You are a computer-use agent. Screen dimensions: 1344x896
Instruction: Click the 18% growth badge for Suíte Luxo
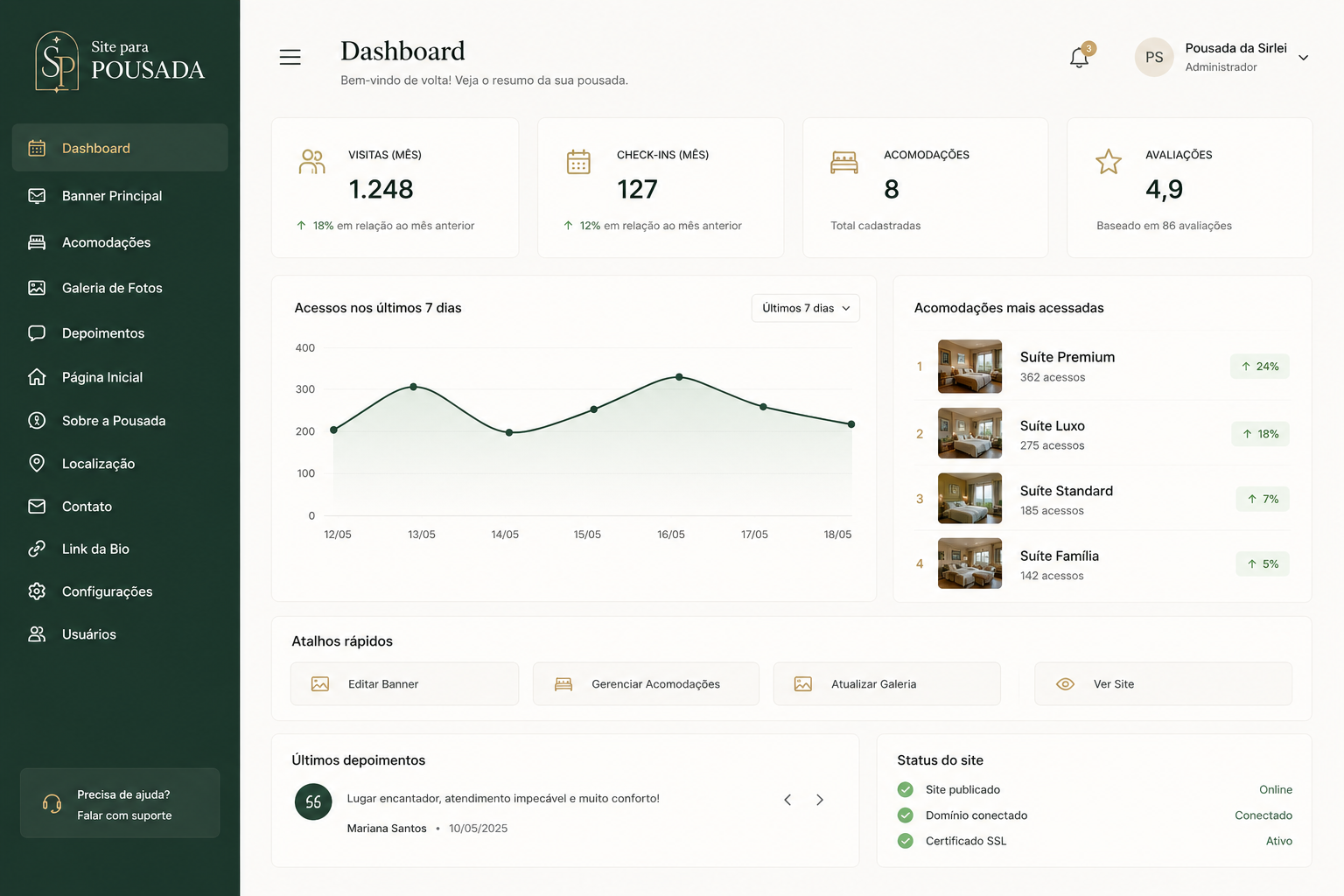tap(1261, 434)
